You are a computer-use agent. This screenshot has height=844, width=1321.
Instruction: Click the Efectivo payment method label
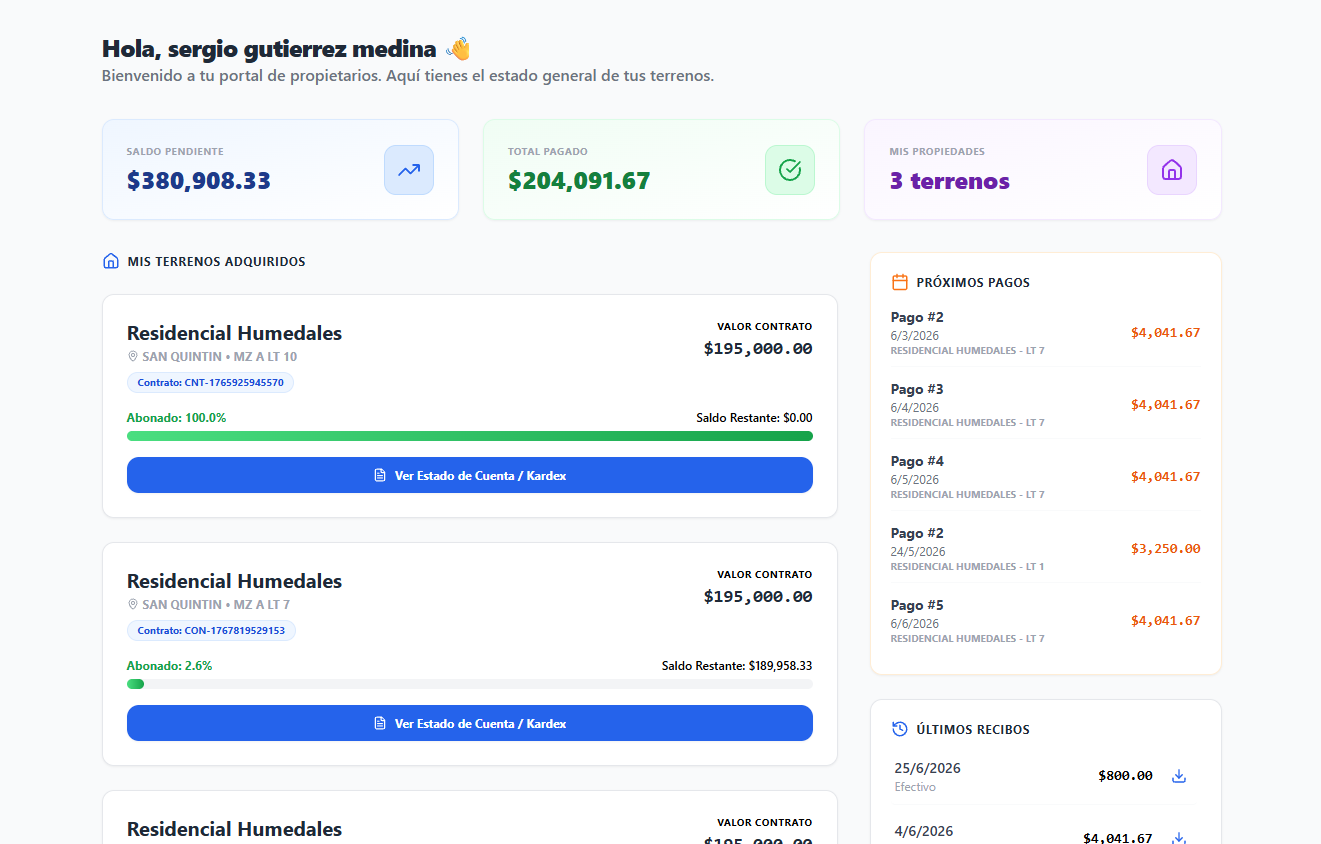pos(915,787)
